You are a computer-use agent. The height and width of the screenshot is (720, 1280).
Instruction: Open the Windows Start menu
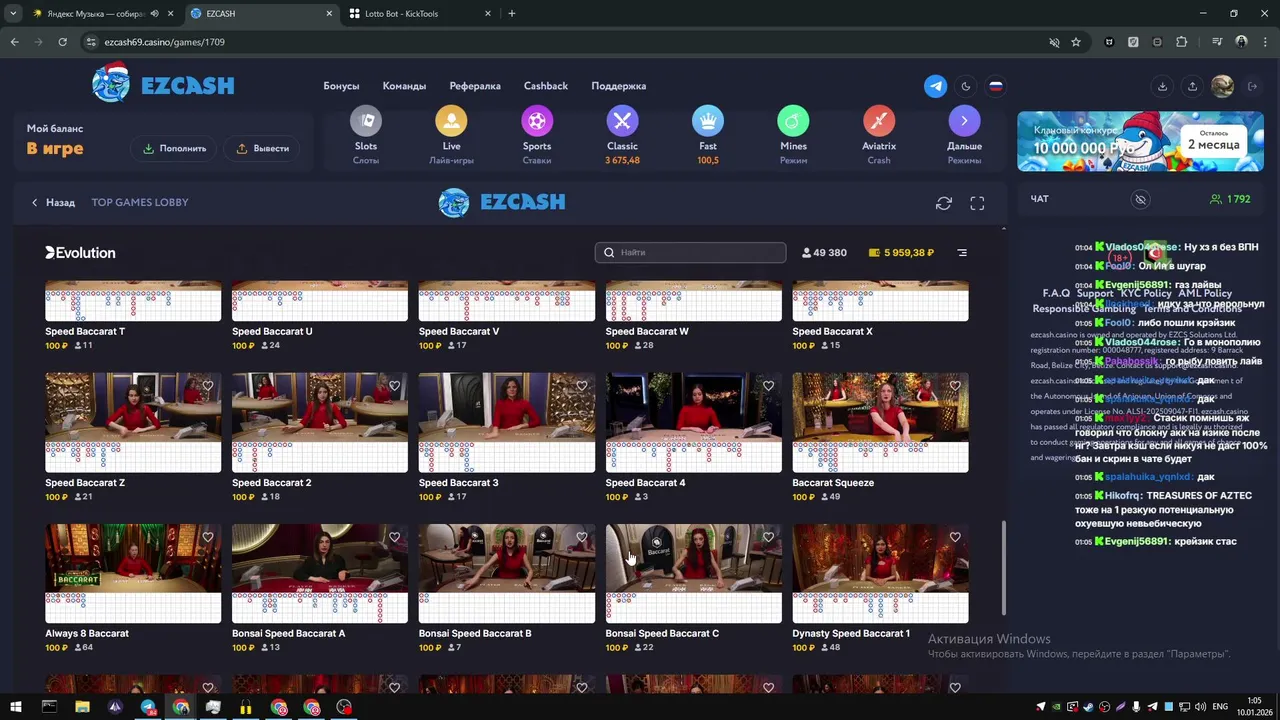(16, 707)
